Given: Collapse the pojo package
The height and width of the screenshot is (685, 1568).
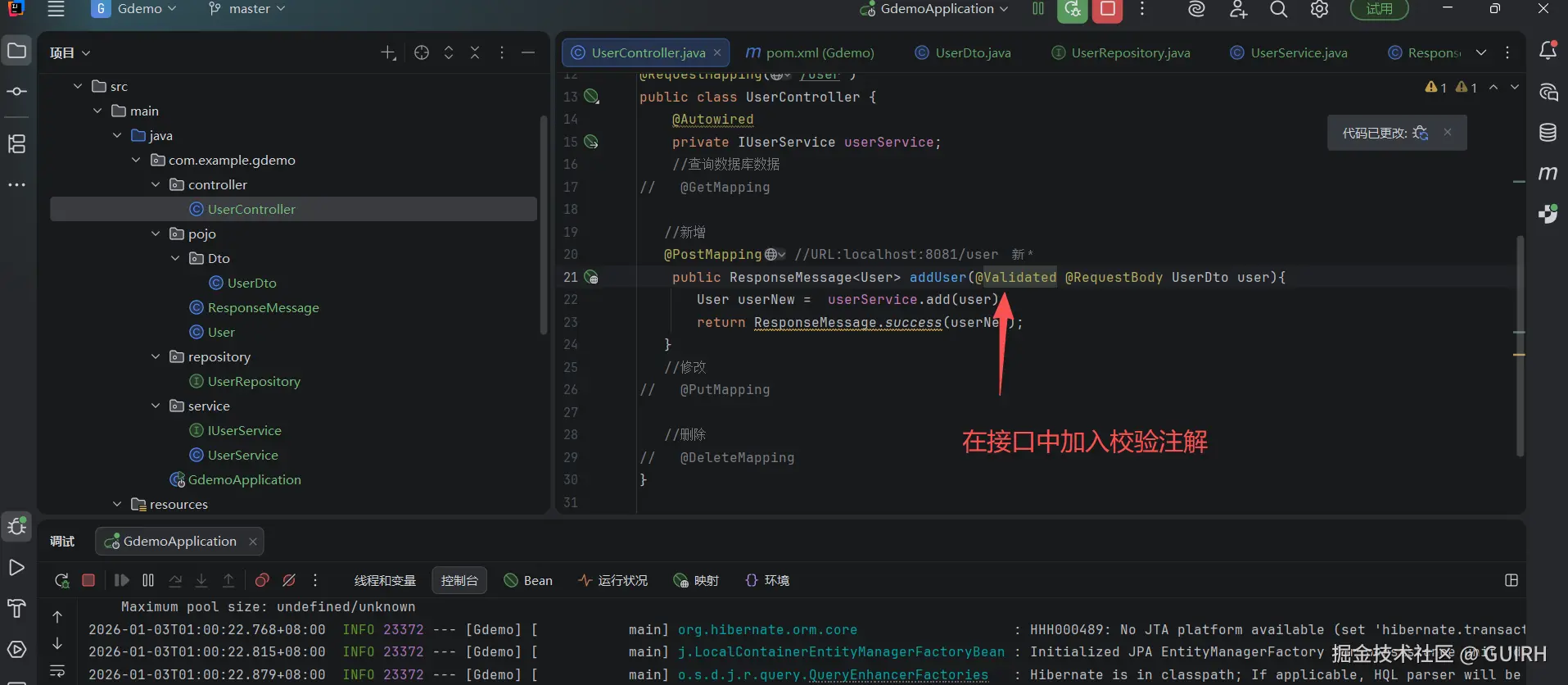Looking at the screenshot, I should 156,234.
